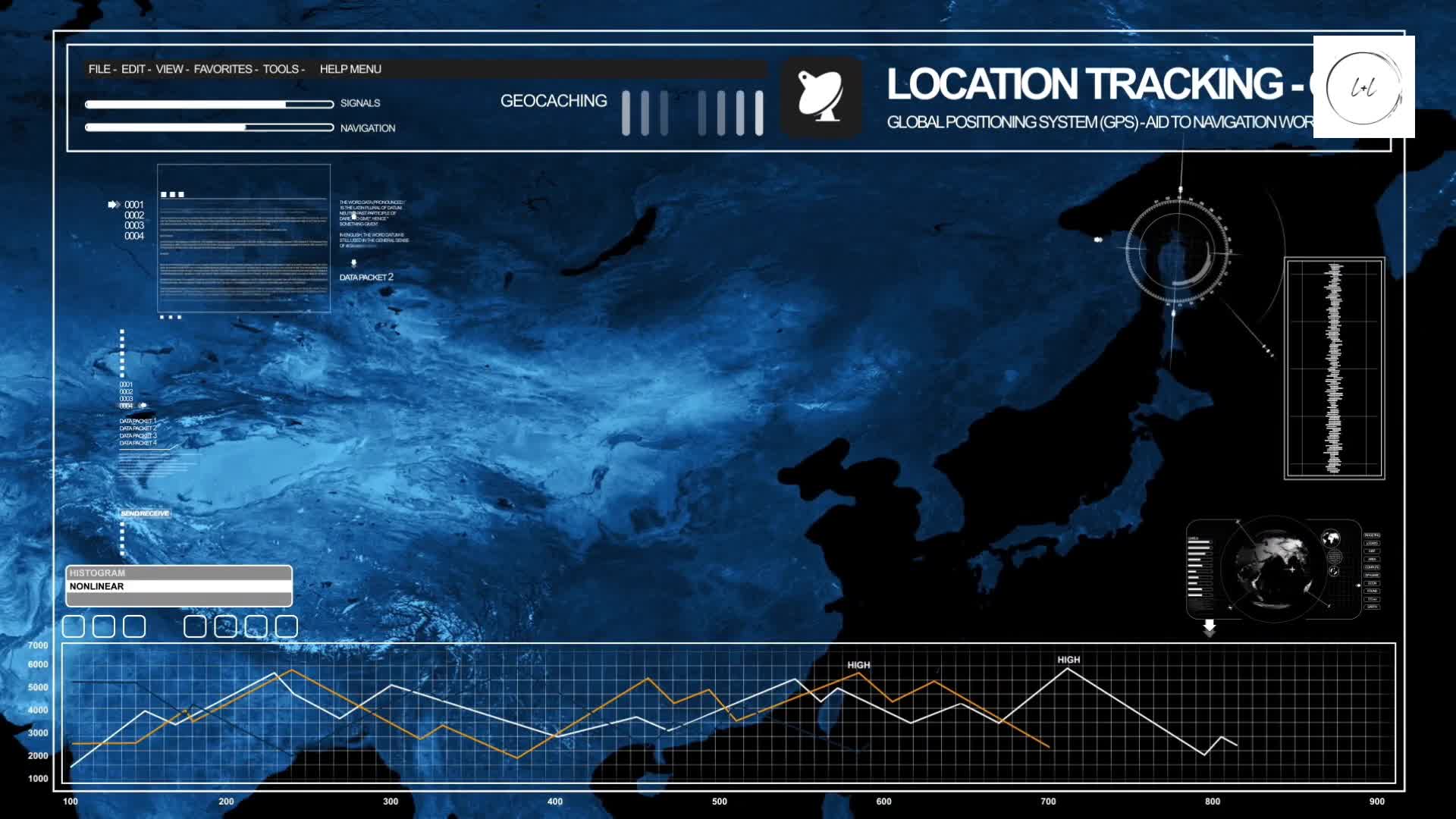Click the down arrow below globe panel
This screenshot has width=1456, height=819.
pyautogui.click(x=1210, y=626)
